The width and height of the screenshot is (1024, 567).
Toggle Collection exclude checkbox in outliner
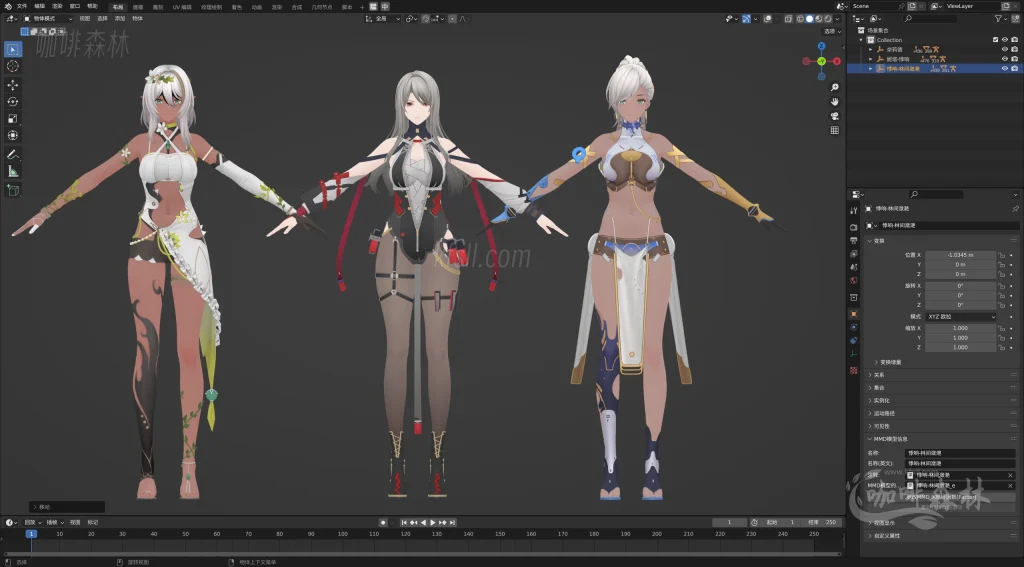pos(995,40)
